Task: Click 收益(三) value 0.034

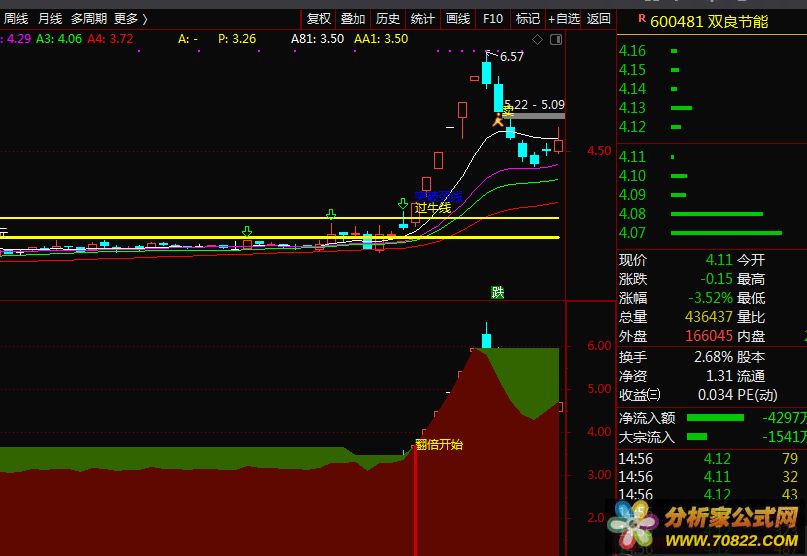Action: click(x=715, y=395)
